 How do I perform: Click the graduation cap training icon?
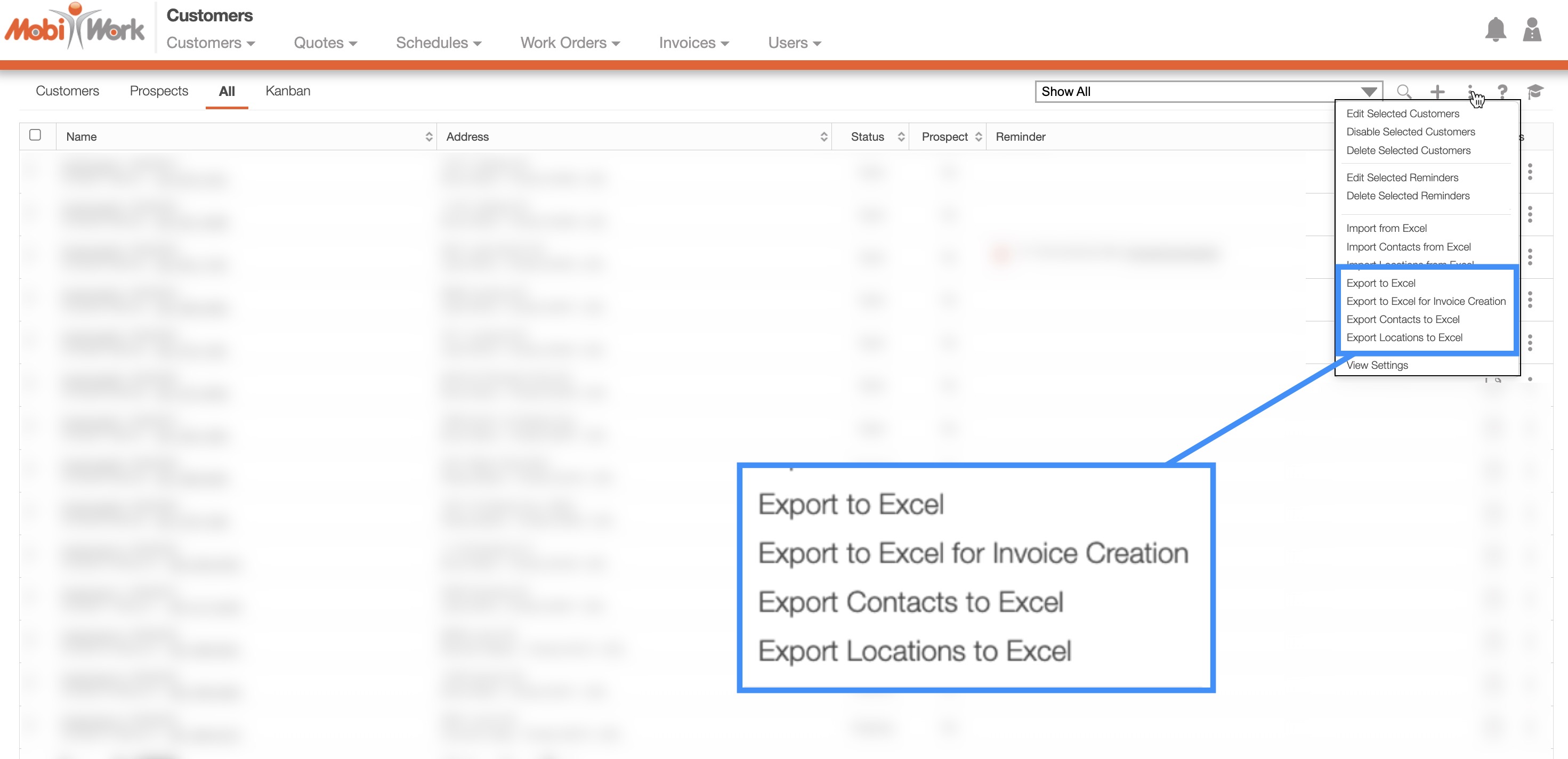coord(1535,91)
